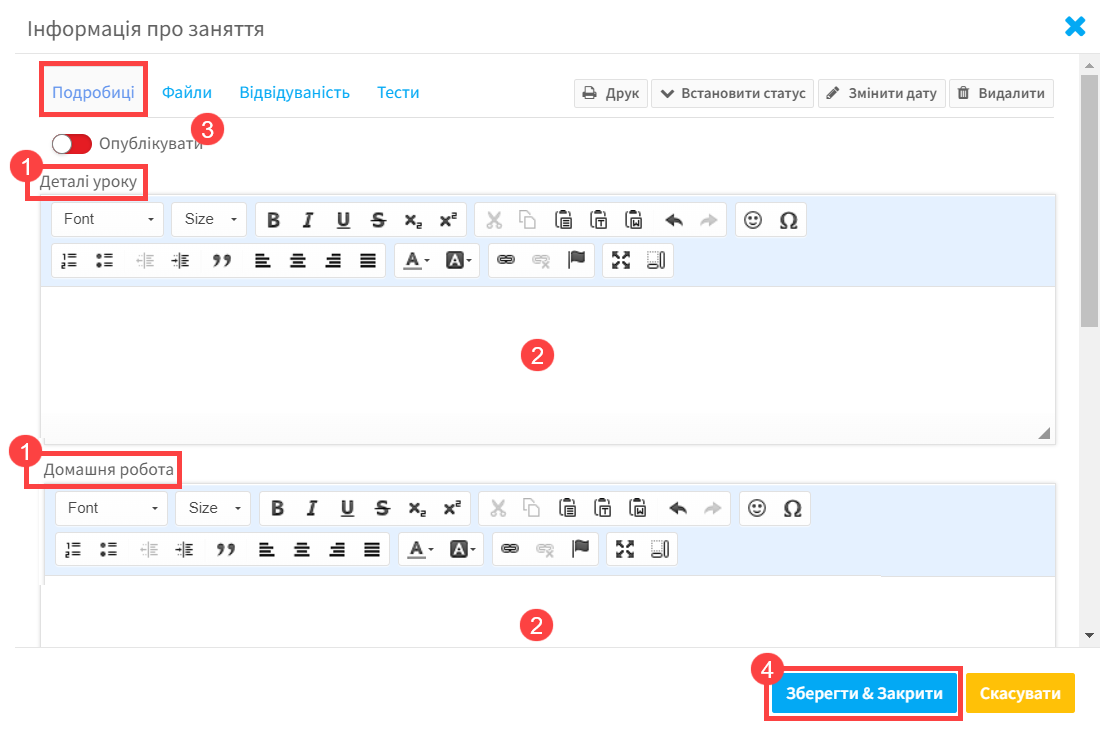Open the Відвідуваність tab
1117x733 pixels.
pyautogui.click(x=294, y=93)
